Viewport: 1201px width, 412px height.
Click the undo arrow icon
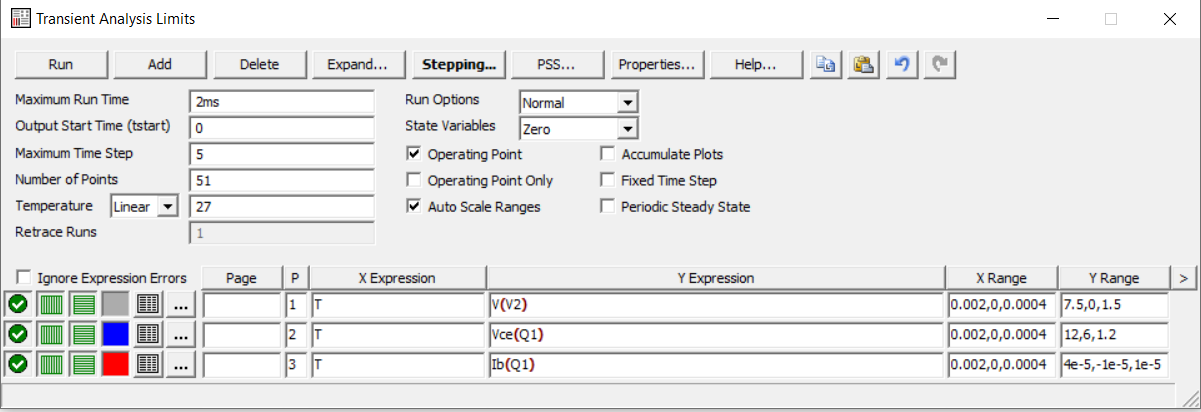pos(902,64)
